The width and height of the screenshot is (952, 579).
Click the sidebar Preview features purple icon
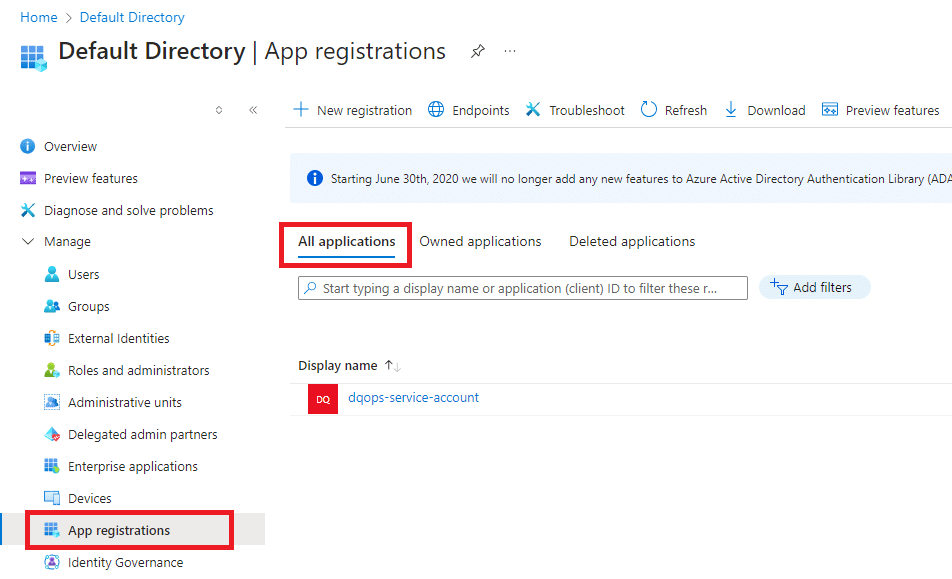tap(28, 178)
